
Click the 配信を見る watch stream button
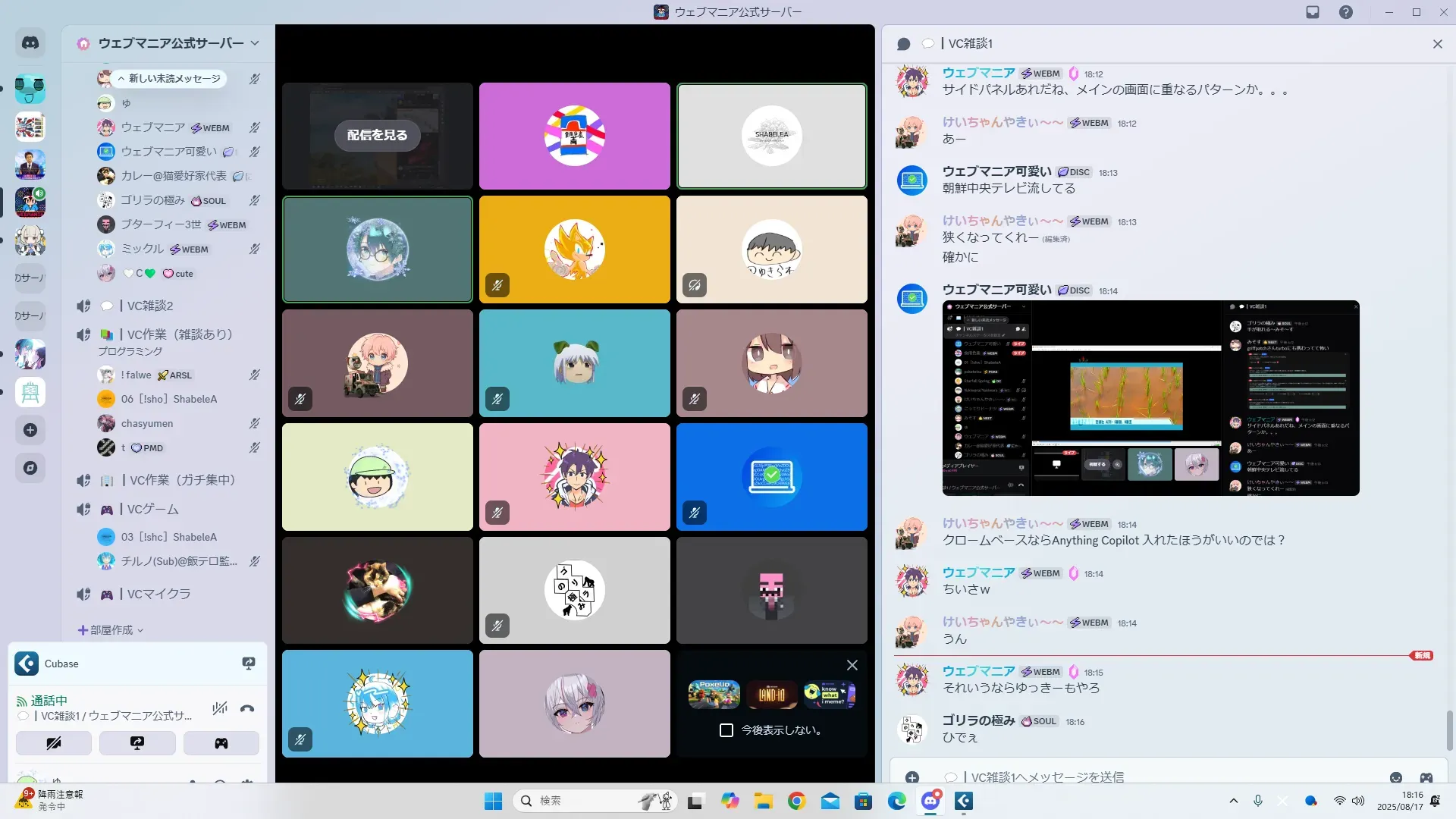pyautogui.click(x=377, y=135)
